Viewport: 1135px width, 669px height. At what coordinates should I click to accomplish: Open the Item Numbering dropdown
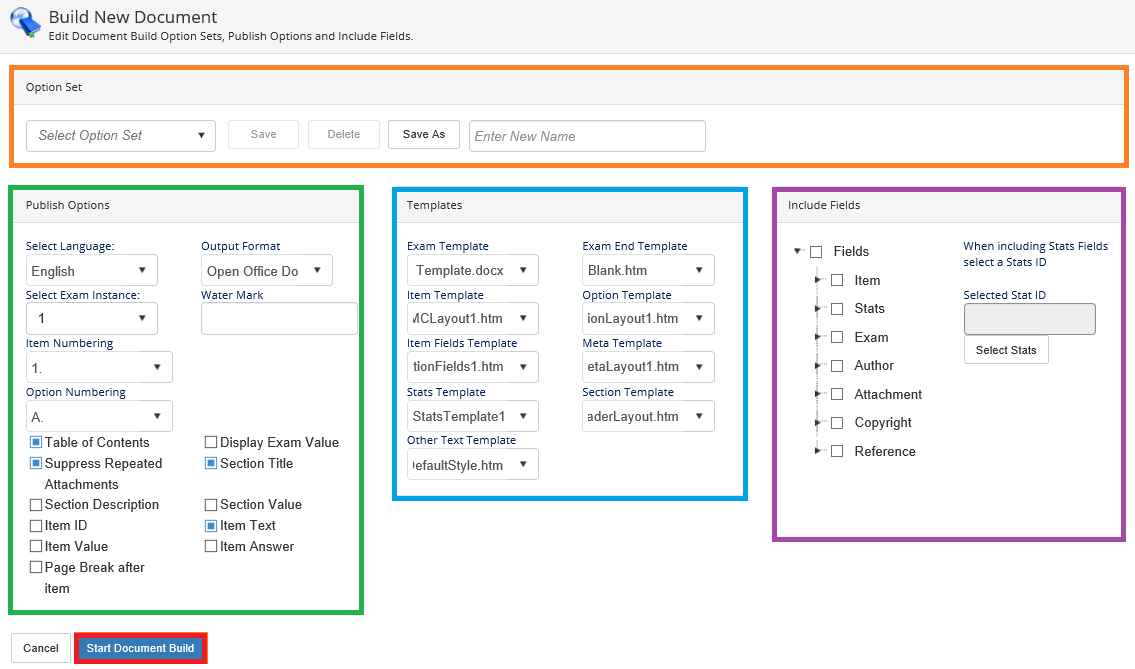click(x=99, y=367)
